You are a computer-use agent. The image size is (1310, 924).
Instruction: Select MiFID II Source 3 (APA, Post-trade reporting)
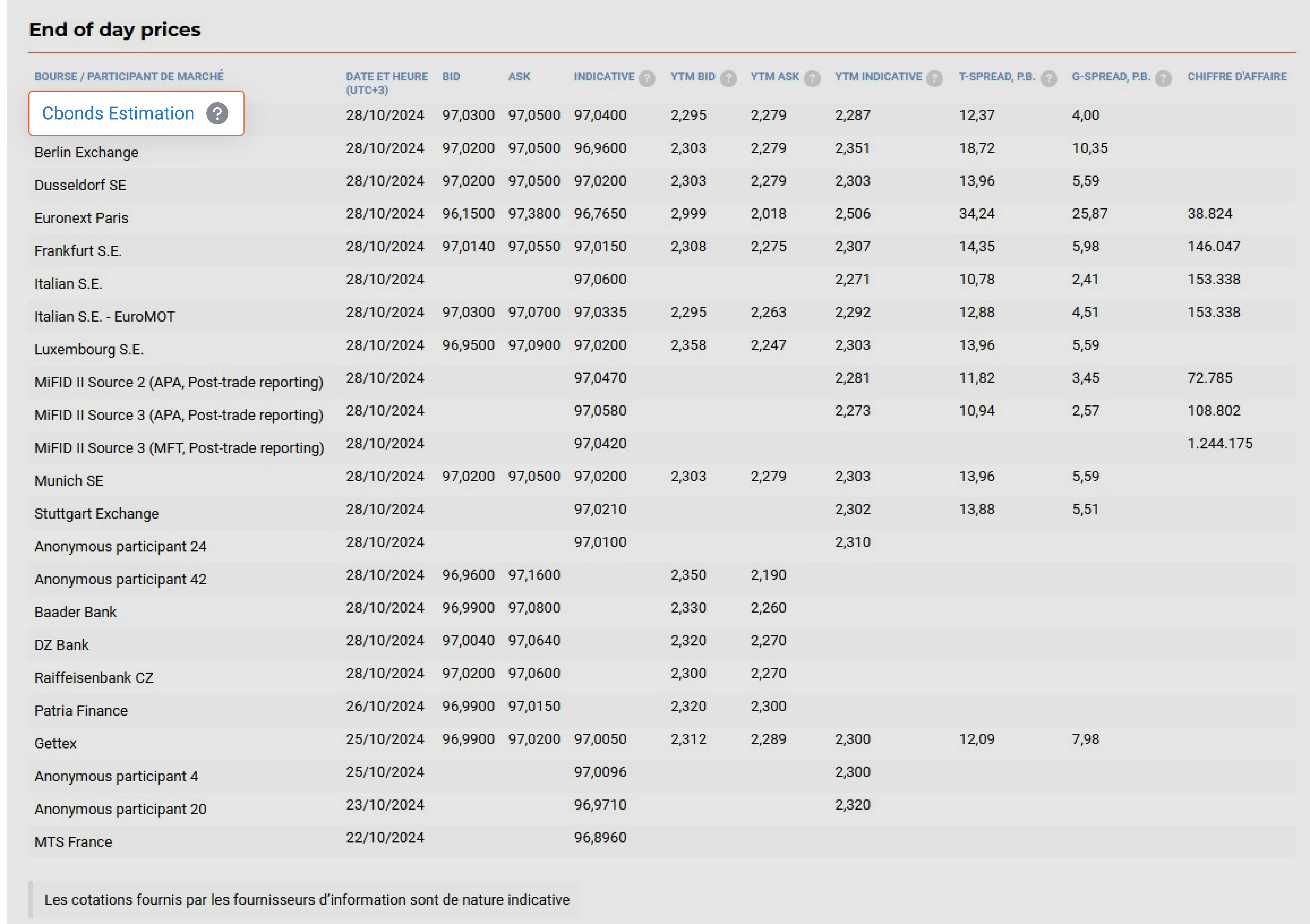pyautogui.click(x=179, y=415)
